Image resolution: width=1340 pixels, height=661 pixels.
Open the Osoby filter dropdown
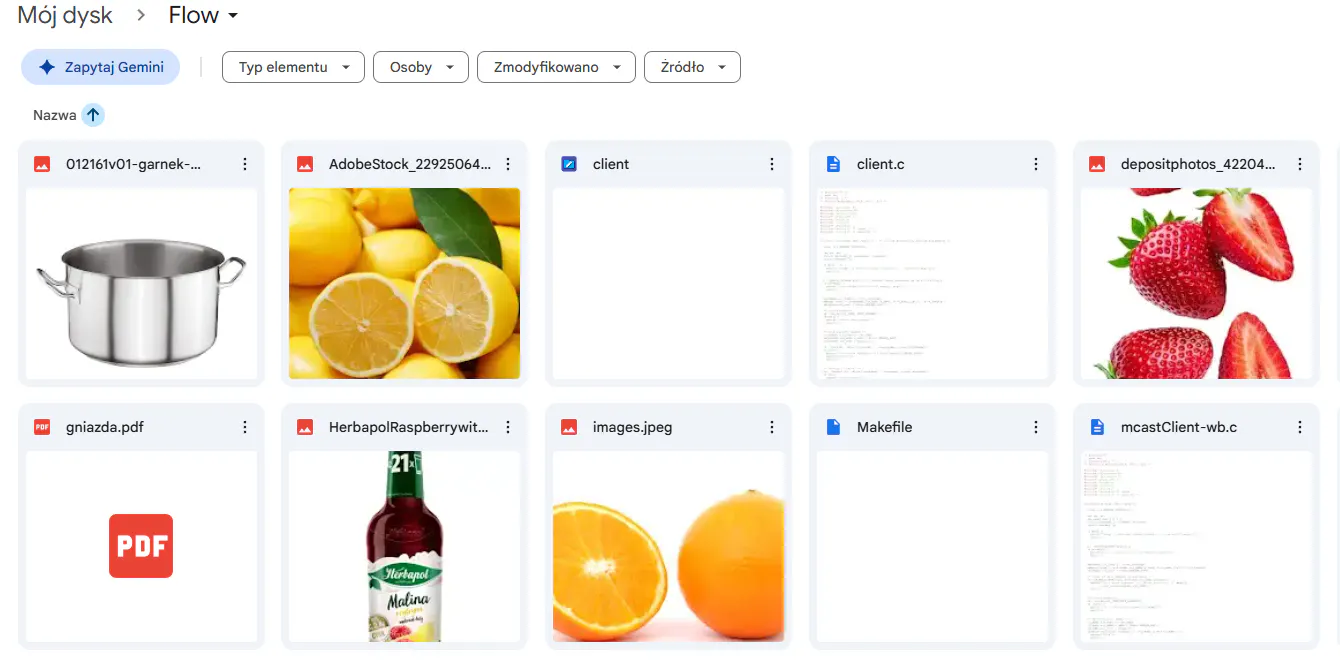point(421,67)
